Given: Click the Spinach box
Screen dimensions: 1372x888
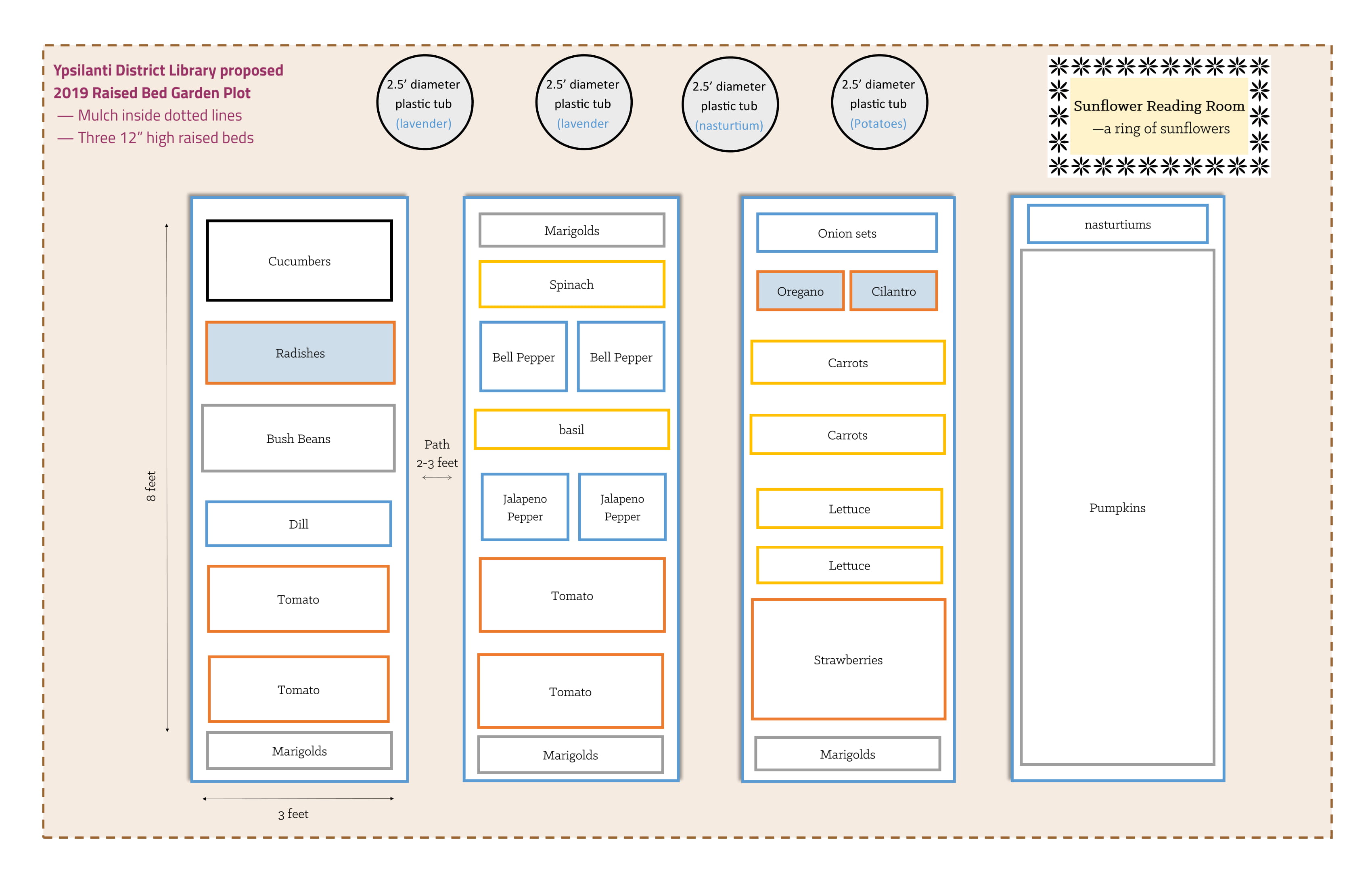Looking at the screenshot, I should tap(571, 284).
